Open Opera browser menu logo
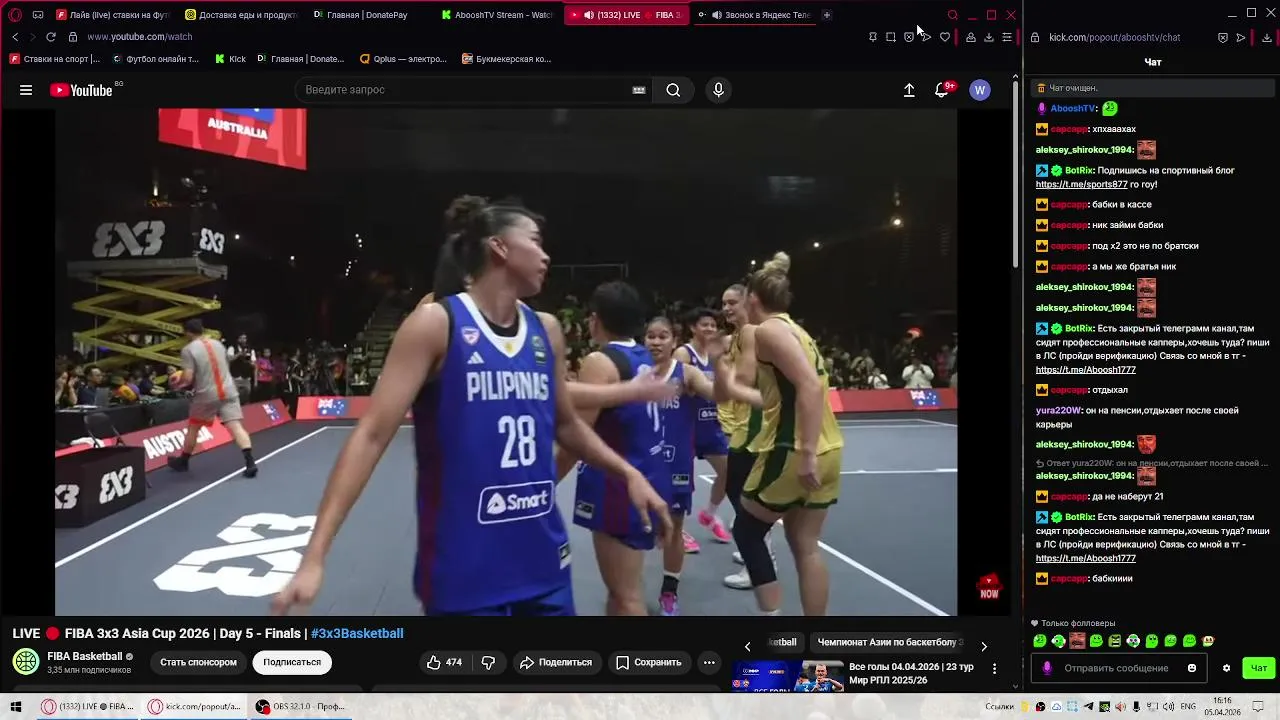Screen dimensions: 1280x720 point(14,15)
